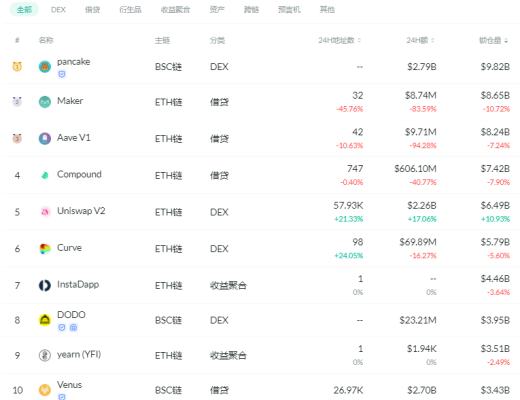Click the BSC链 chain in DODO row
Viewport: 520px width, 400px height.
coord(168,320)
